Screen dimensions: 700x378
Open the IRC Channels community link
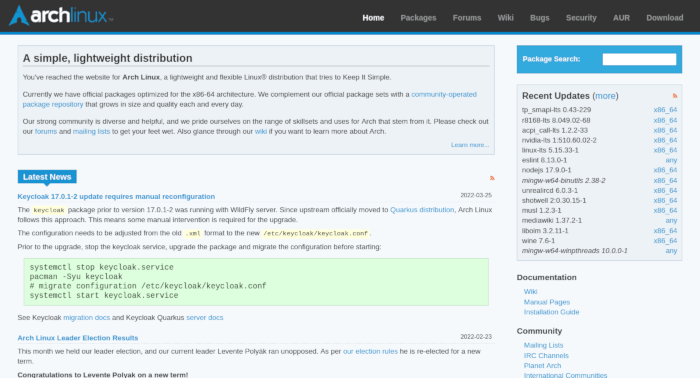point(546,356)
